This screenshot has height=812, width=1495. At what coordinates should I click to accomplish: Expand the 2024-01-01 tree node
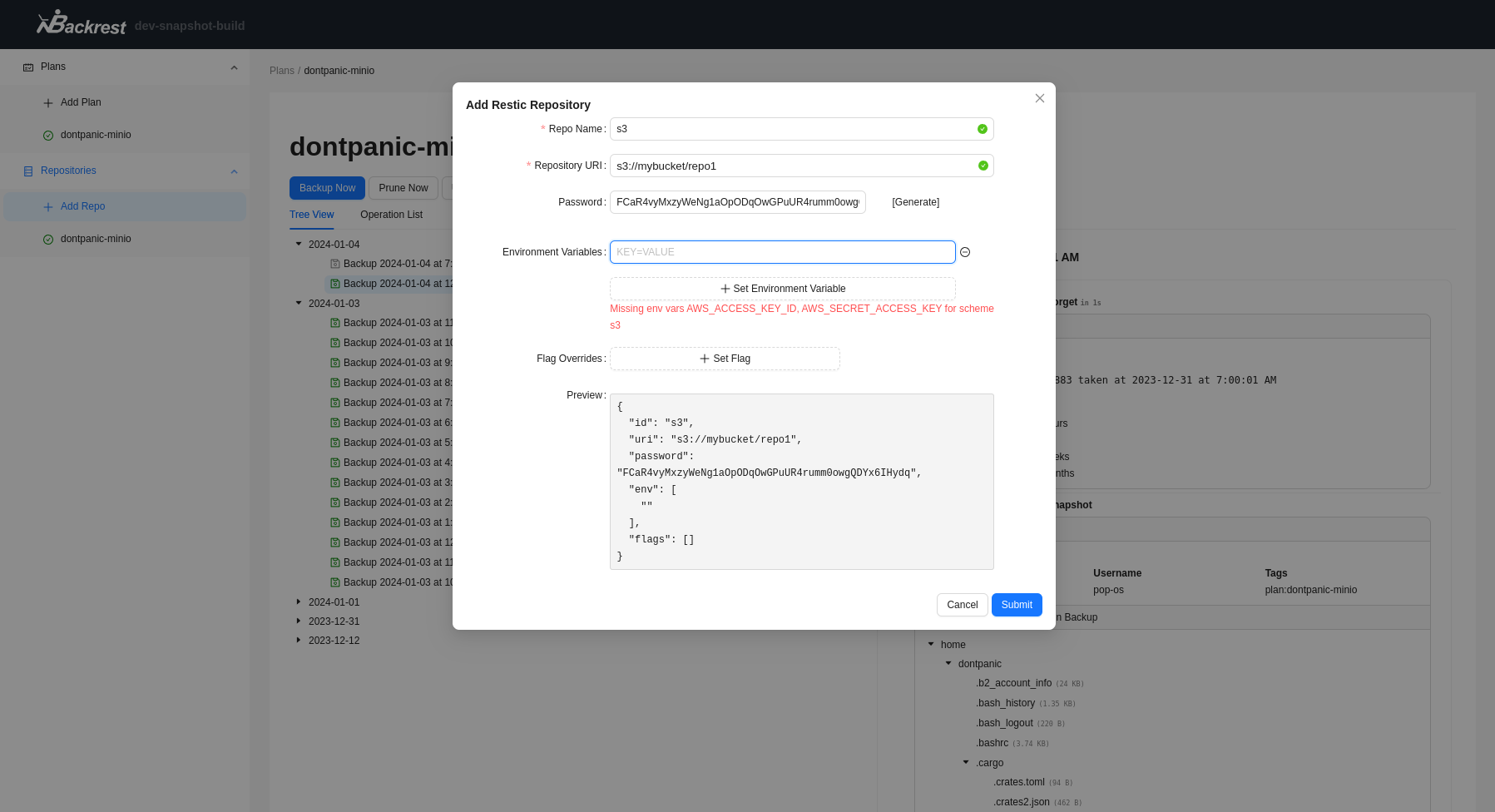point(299,602)
